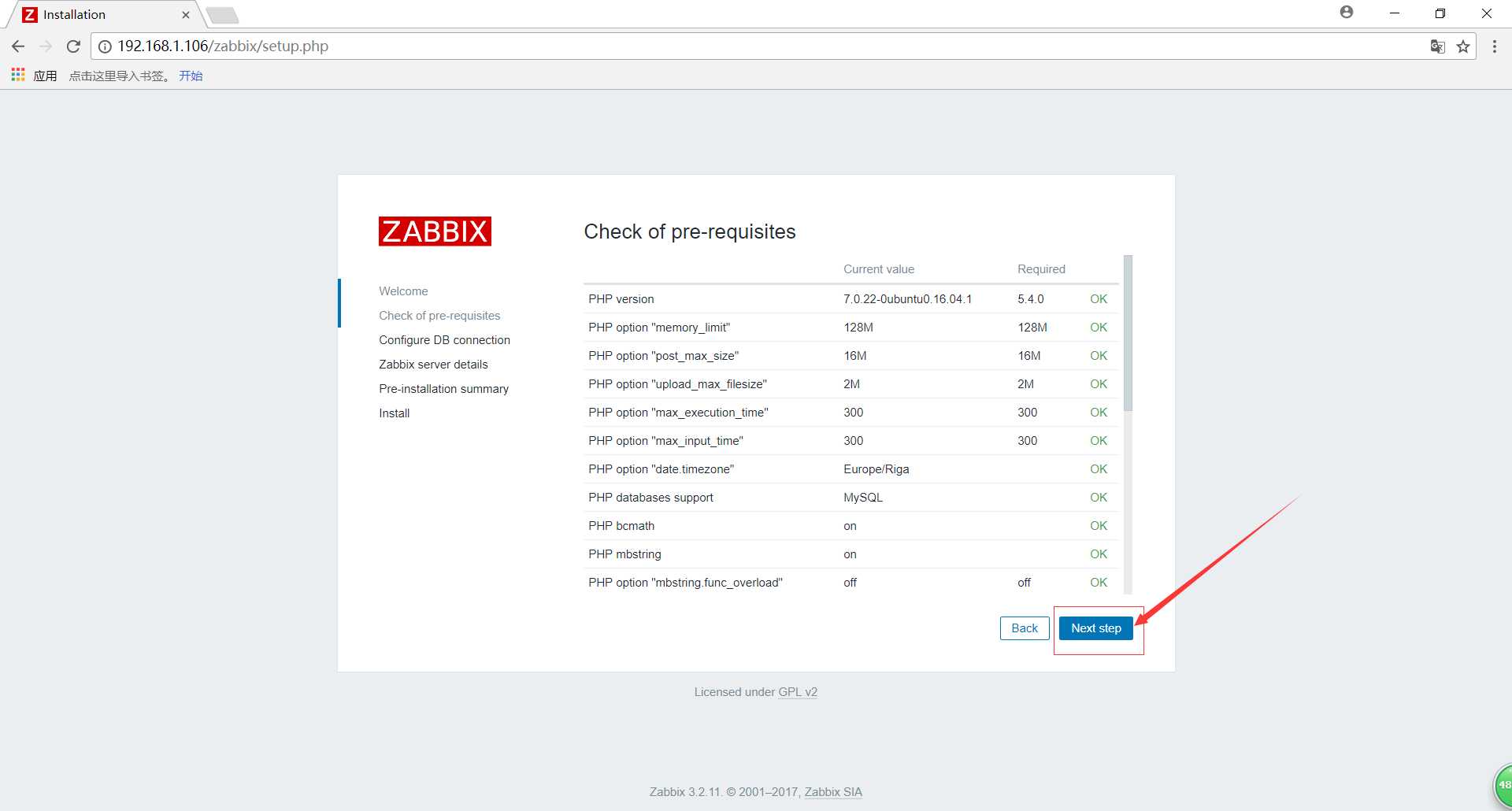This screenshot has height=811, width=1512.
Task: Open Chrome three-dot menu
Action: [x=1494, y=46]
